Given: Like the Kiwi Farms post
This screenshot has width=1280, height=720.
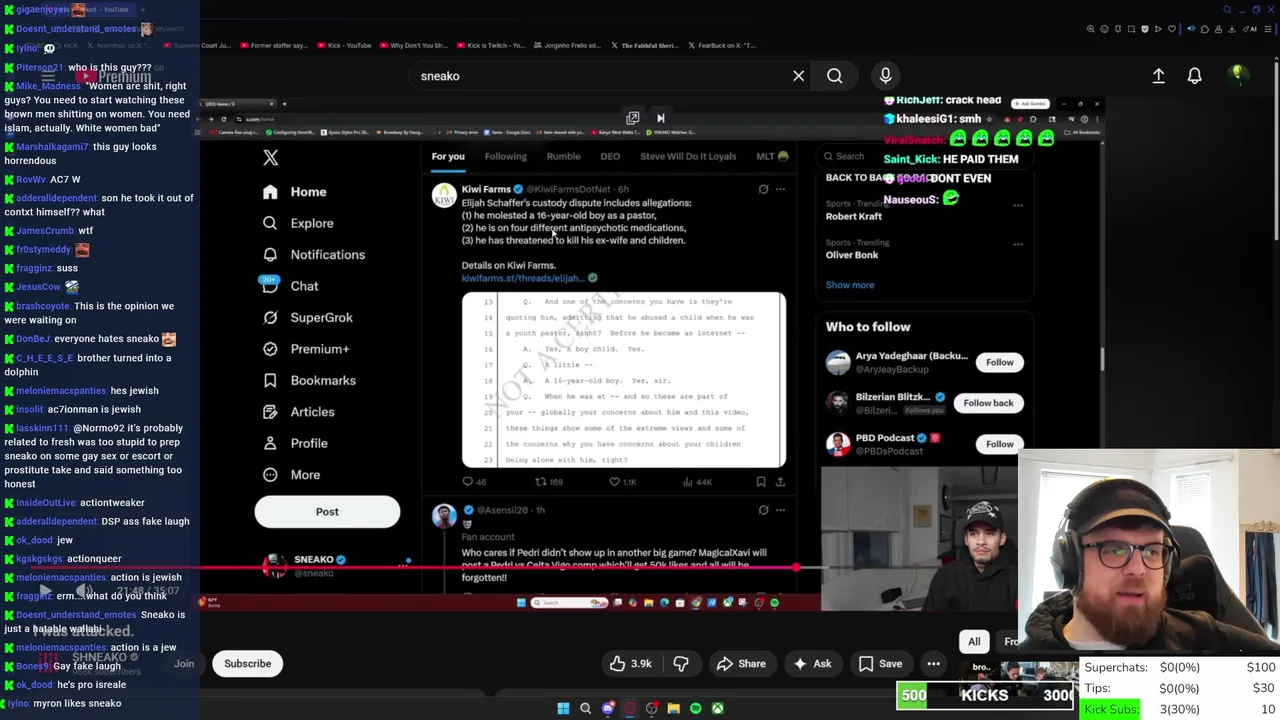Looking at the screenshot, I should 623,482.
